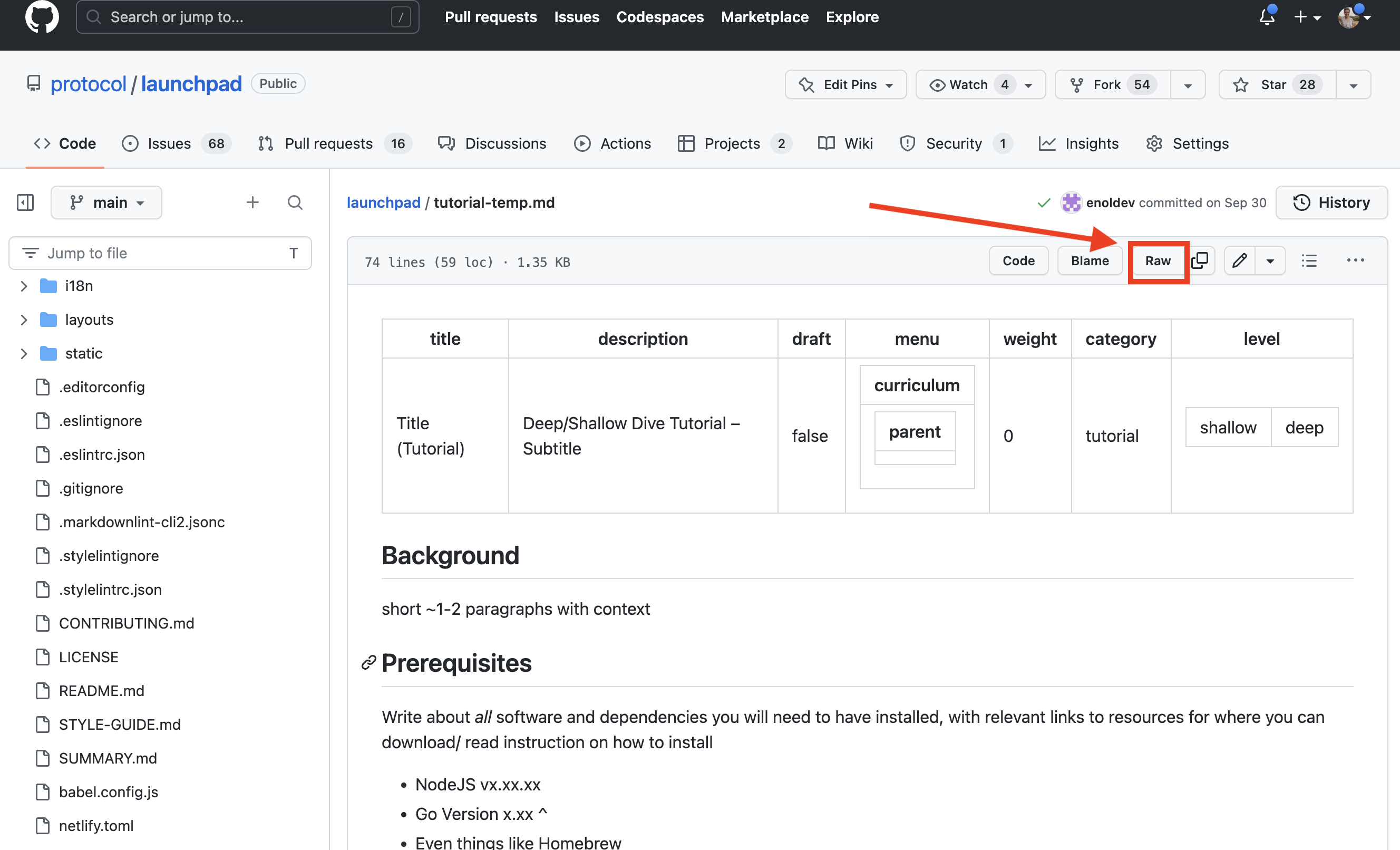Add a file with the plus icon
1400x850 pixels.
point(252,202)
